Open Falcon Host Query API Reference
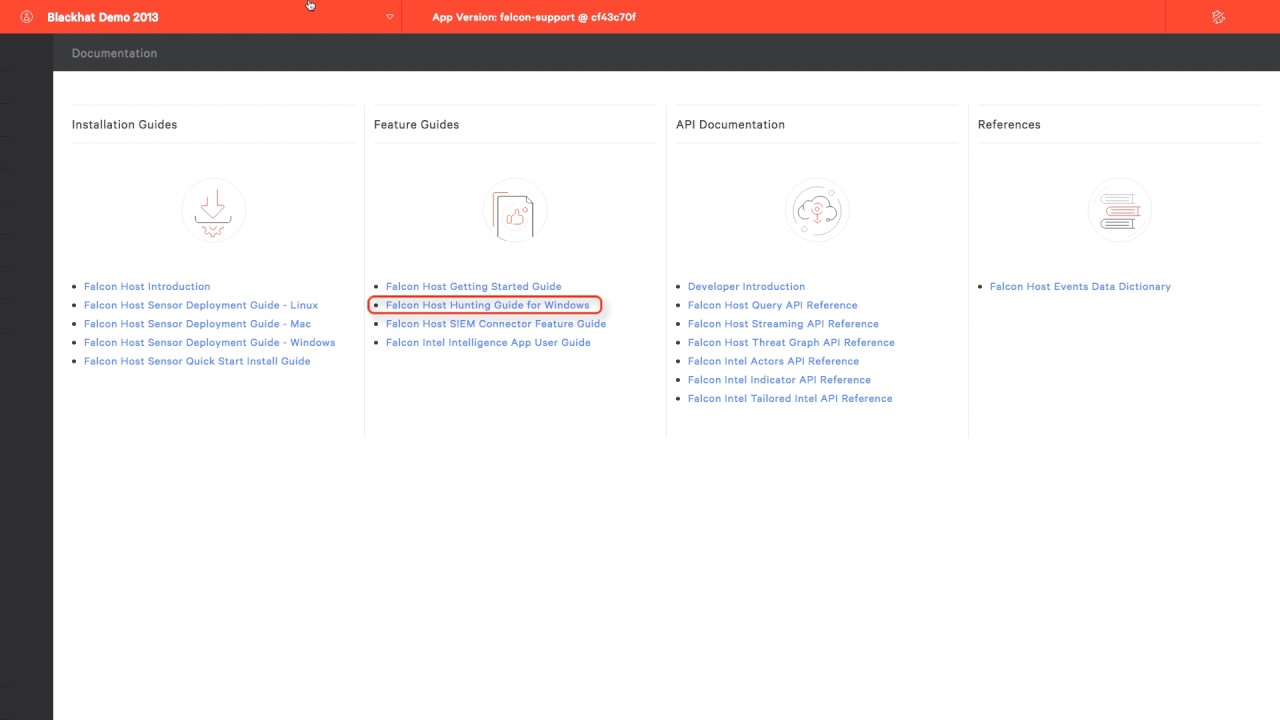Screen dimensions: 1280x720 (772, 305)
